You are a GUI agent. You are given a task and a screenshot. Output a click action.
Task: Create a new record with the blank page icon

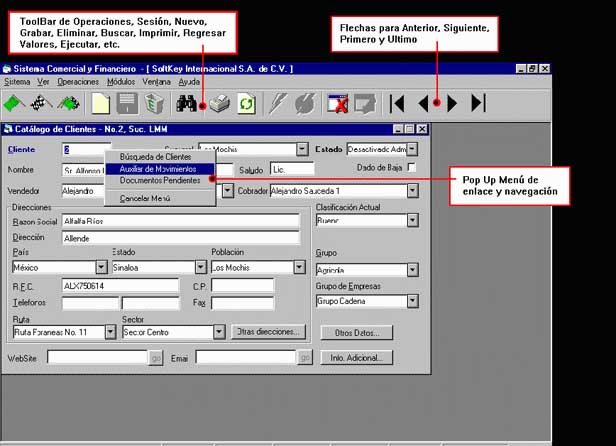click(x=101, y=104)
